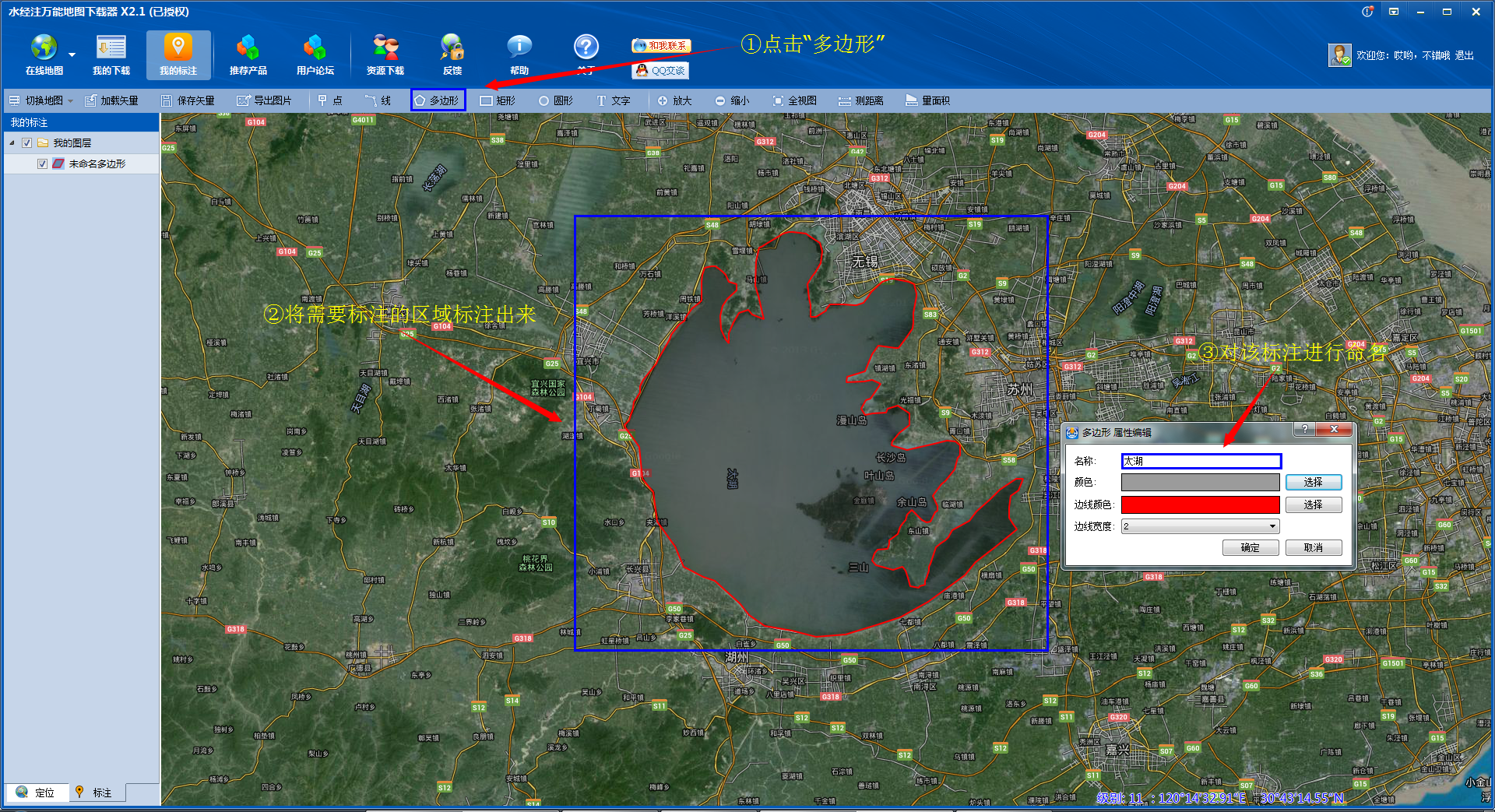Collapse the 我的图层 tree node

click(x=12, y=143)
